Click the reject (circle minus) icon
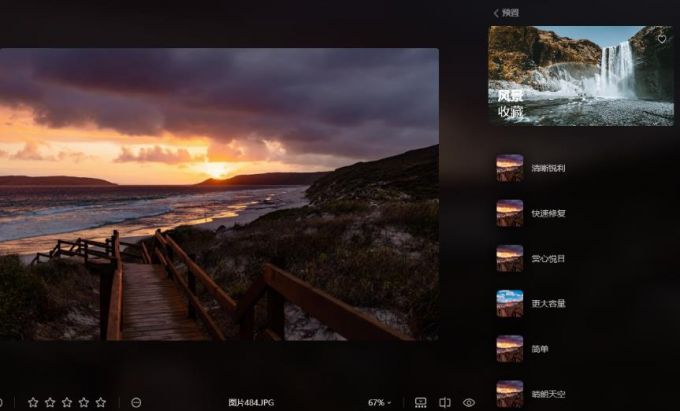 [x=136, y=402]
